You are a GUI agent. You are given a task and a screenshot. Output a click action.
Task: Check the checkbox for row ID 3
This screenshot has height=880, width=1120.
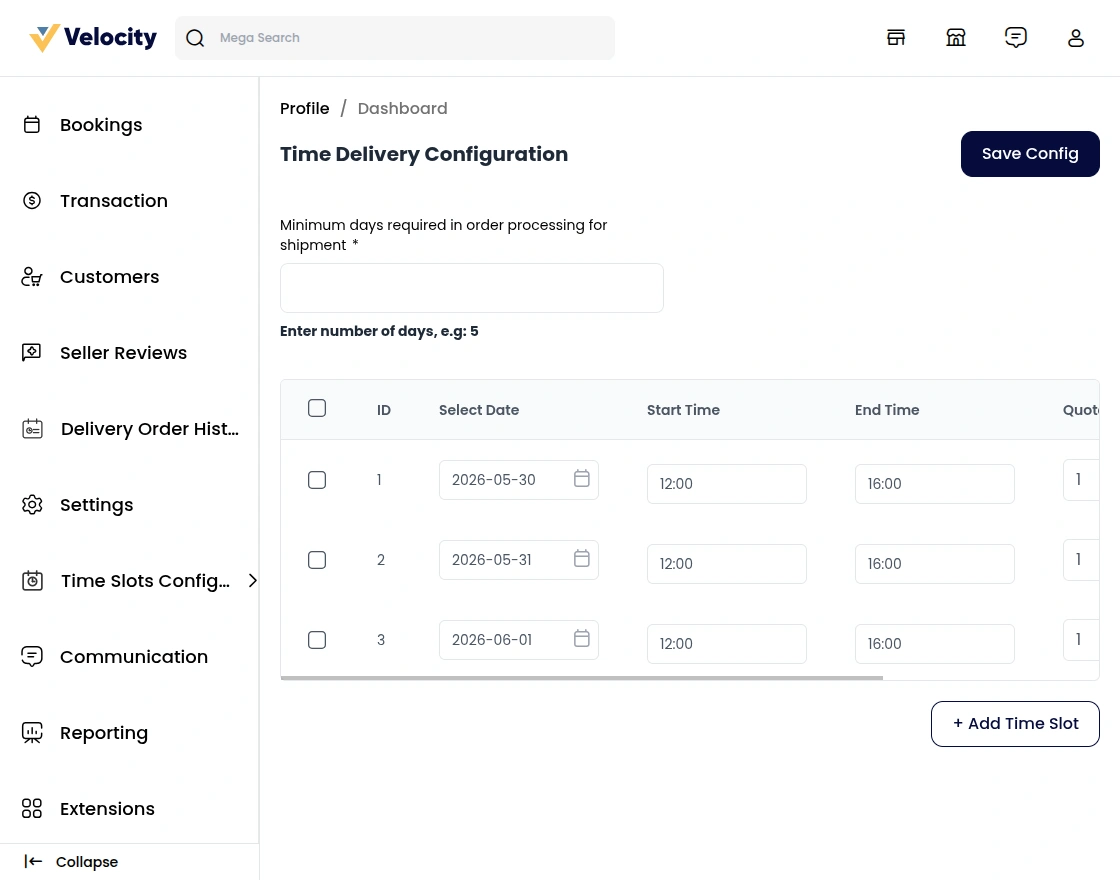[317, 640]
